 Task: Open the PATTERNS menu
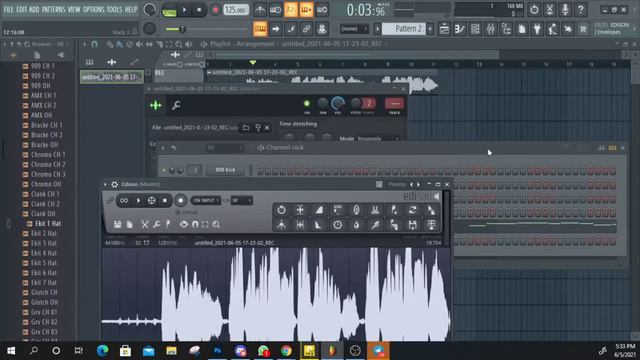pyautogui.click(x=53, y=9)
